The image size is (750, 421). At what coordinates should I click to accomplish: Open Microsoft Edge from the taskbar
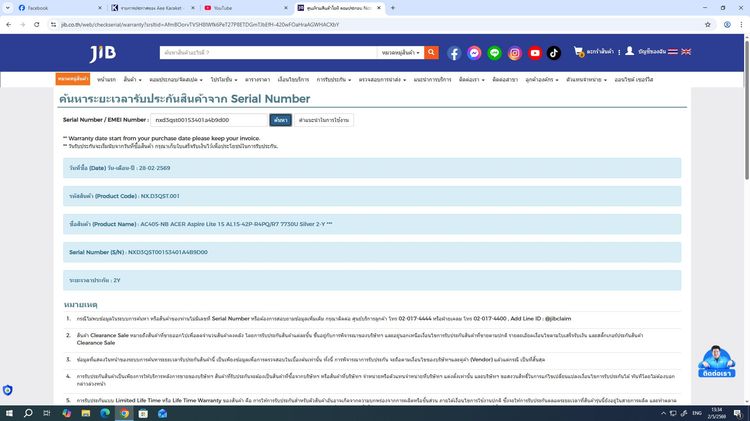pos(105,413)
